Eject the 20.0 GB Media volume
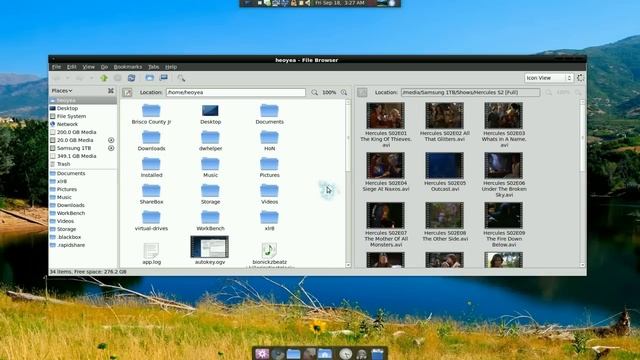 (111, 140)
